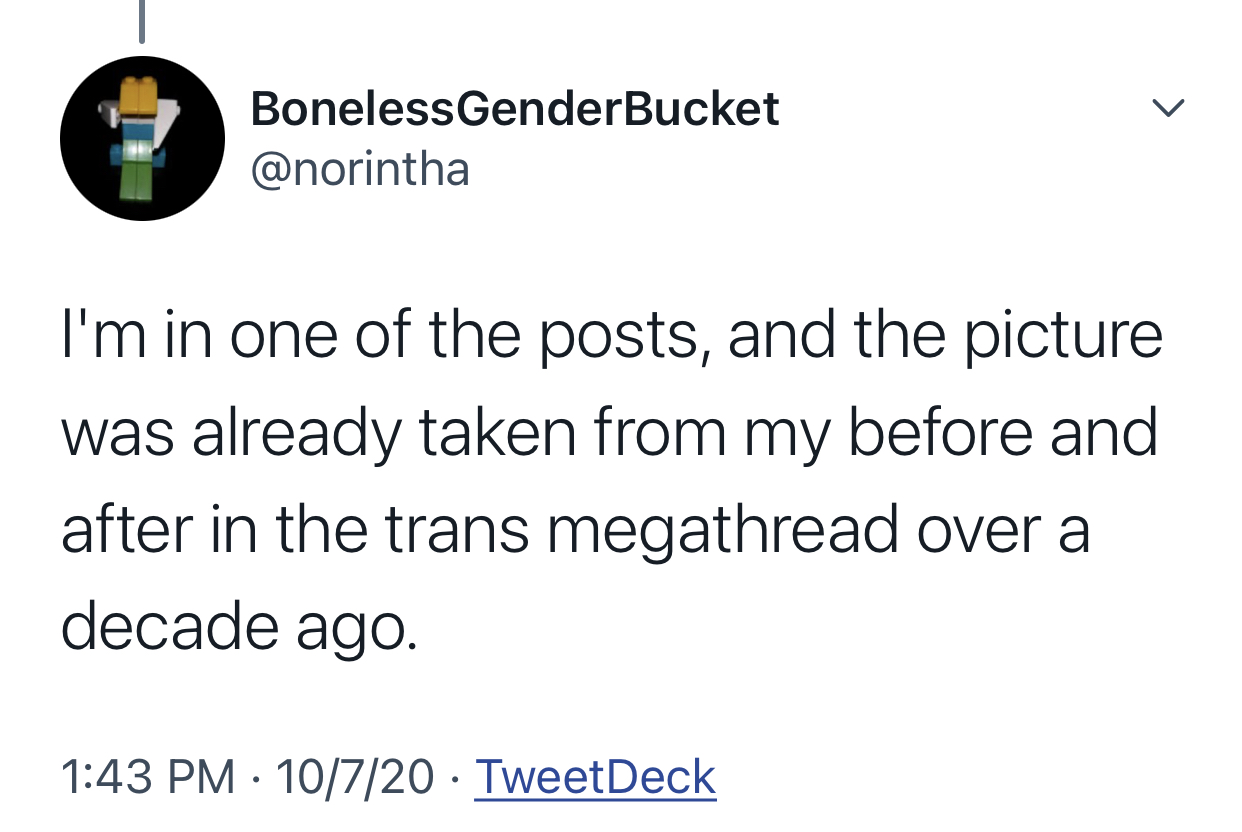Click the phrase "before and" in the tweet
1242x832 pixels.
[1004, 432]
